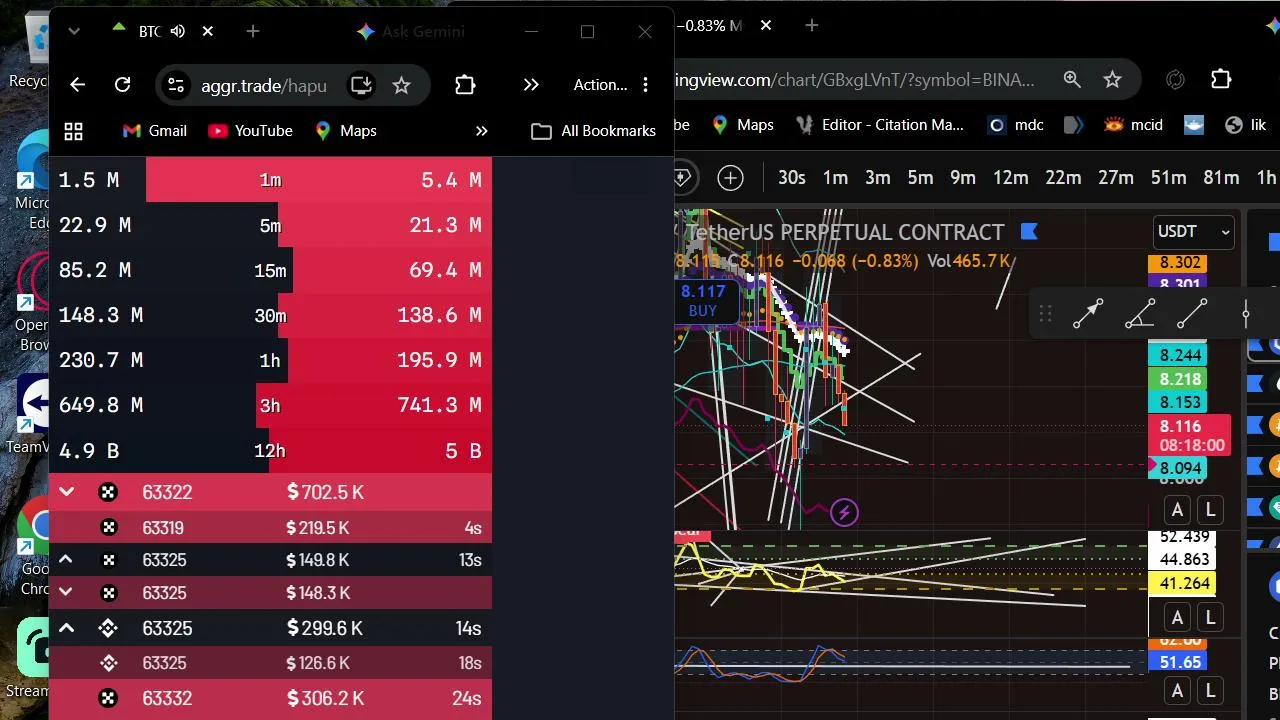Switch chart to 9m timeframe
This screenshot has height=720, width=1280.
pos(962,178)
